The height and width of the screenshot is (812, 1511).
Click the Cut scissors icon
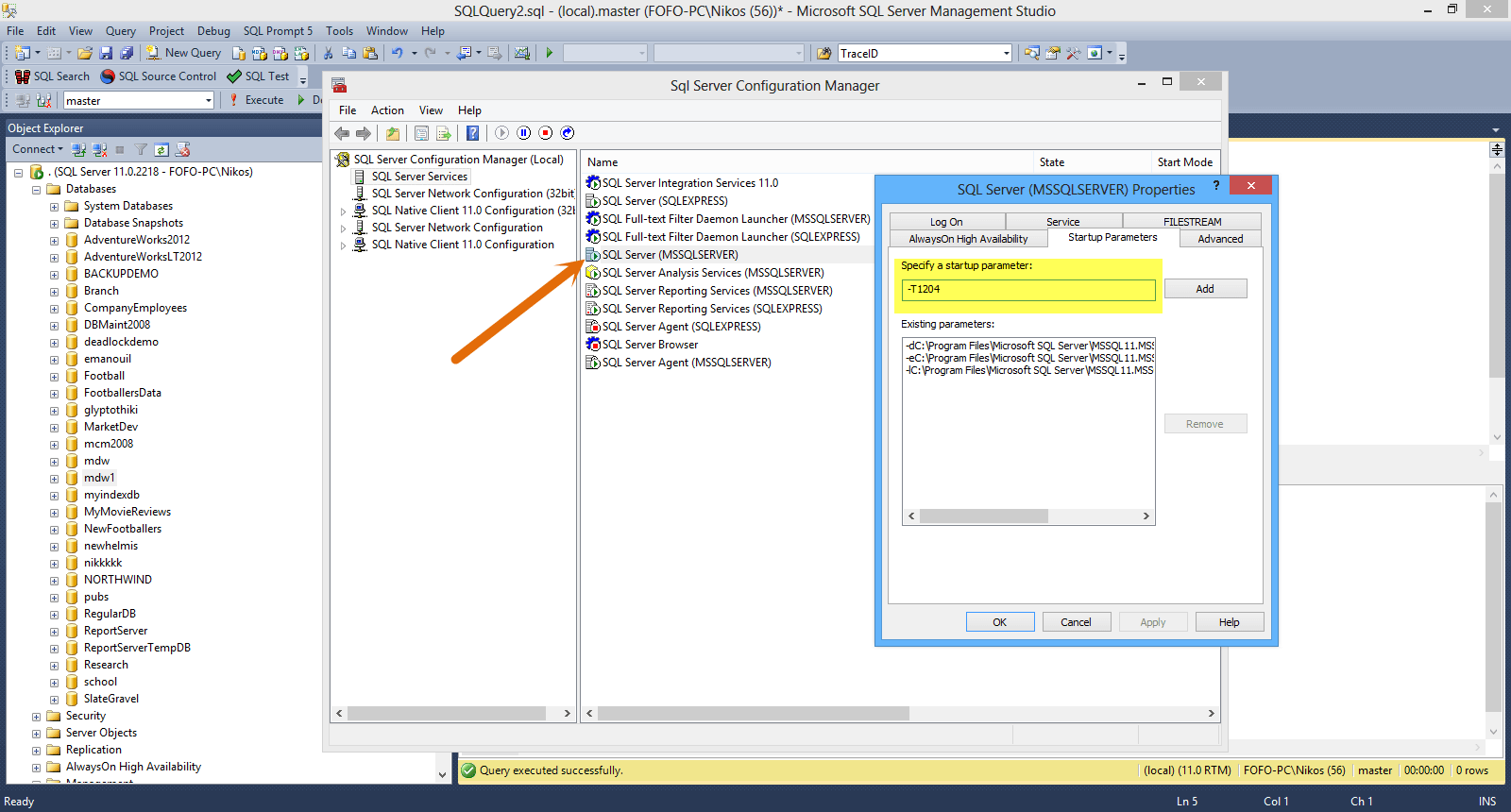328,53
